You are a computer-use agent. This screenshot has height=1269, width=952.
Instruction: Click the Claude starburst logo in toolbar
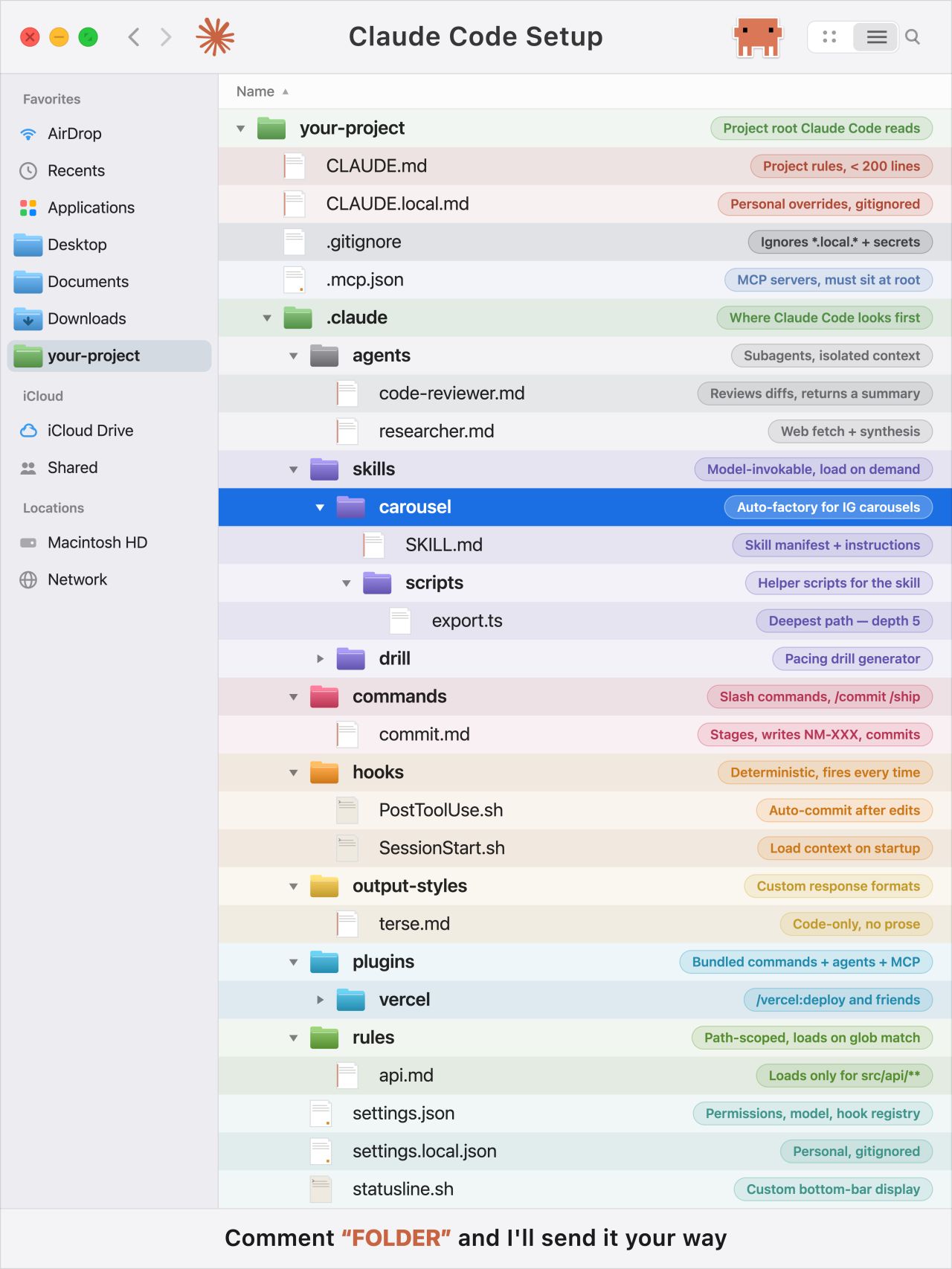[215, 36]
